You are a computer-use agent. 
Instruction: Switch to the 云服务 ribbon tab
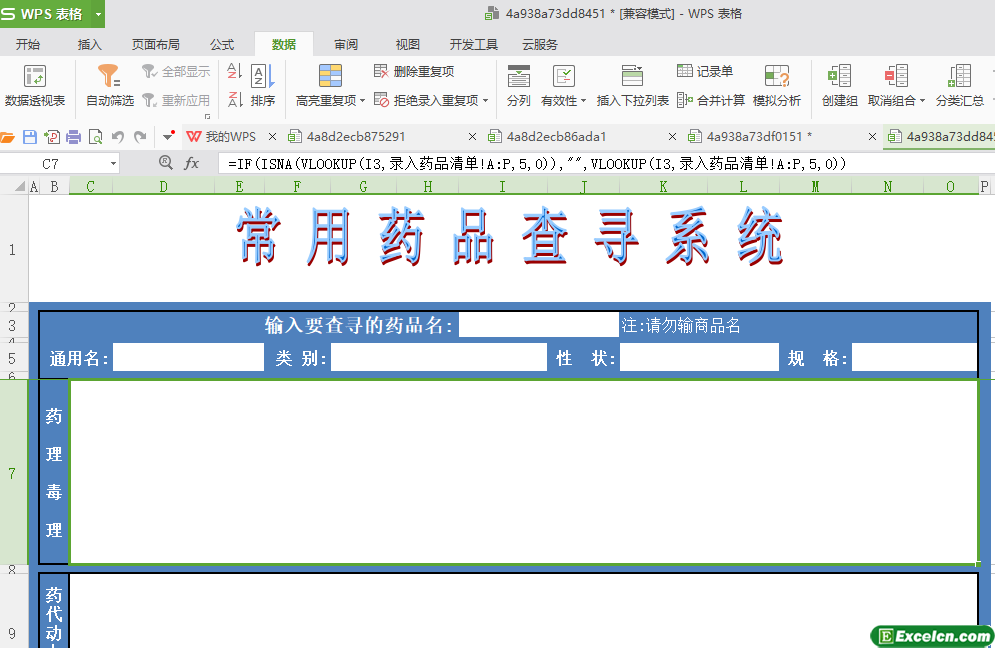click(540, 44)
